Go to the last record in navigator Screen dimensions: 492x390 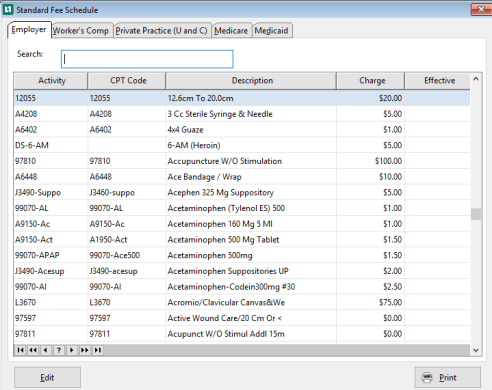click(x=98, y=350)
